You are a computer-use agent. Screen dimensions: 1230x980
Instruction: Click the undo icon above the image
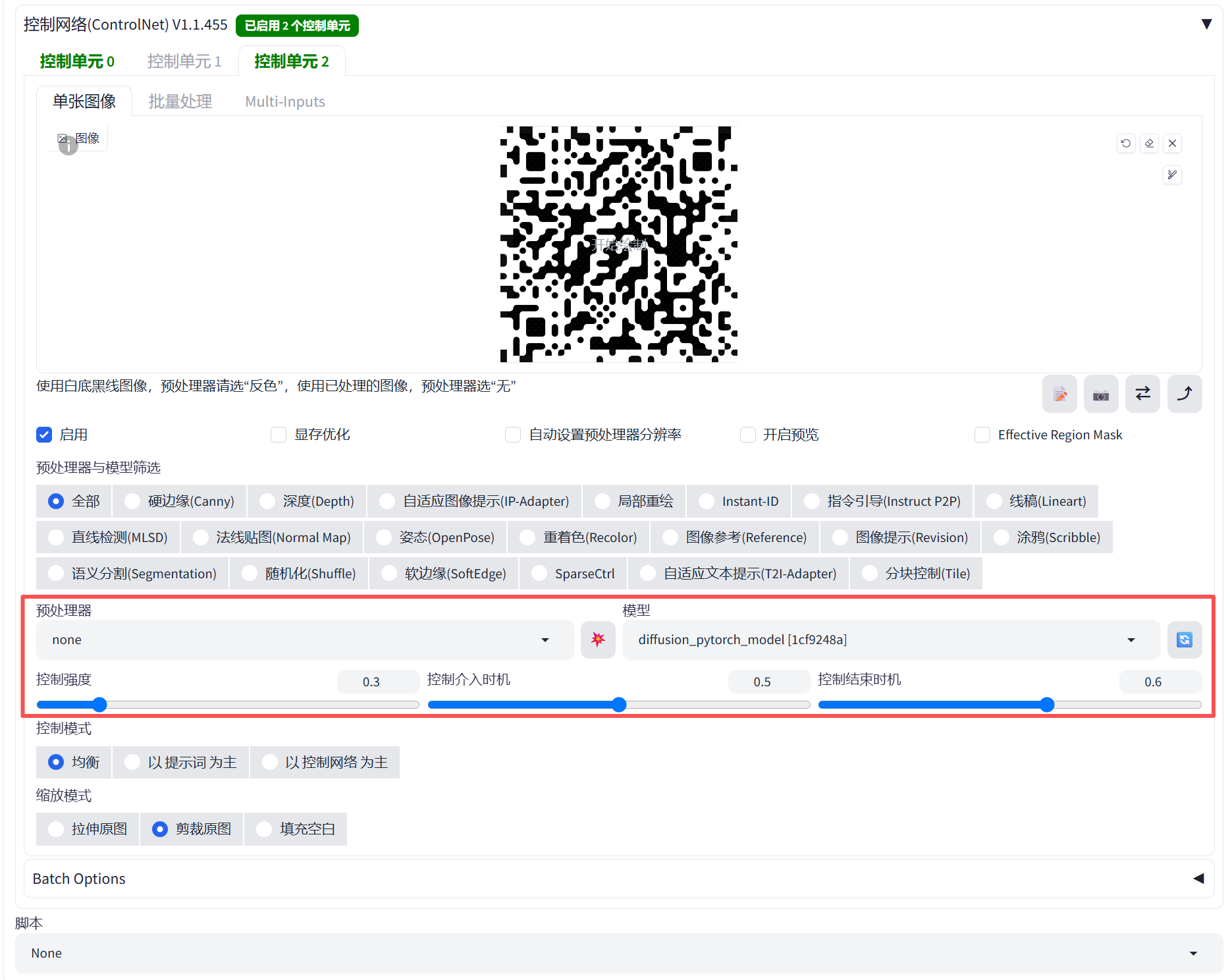1126,143
